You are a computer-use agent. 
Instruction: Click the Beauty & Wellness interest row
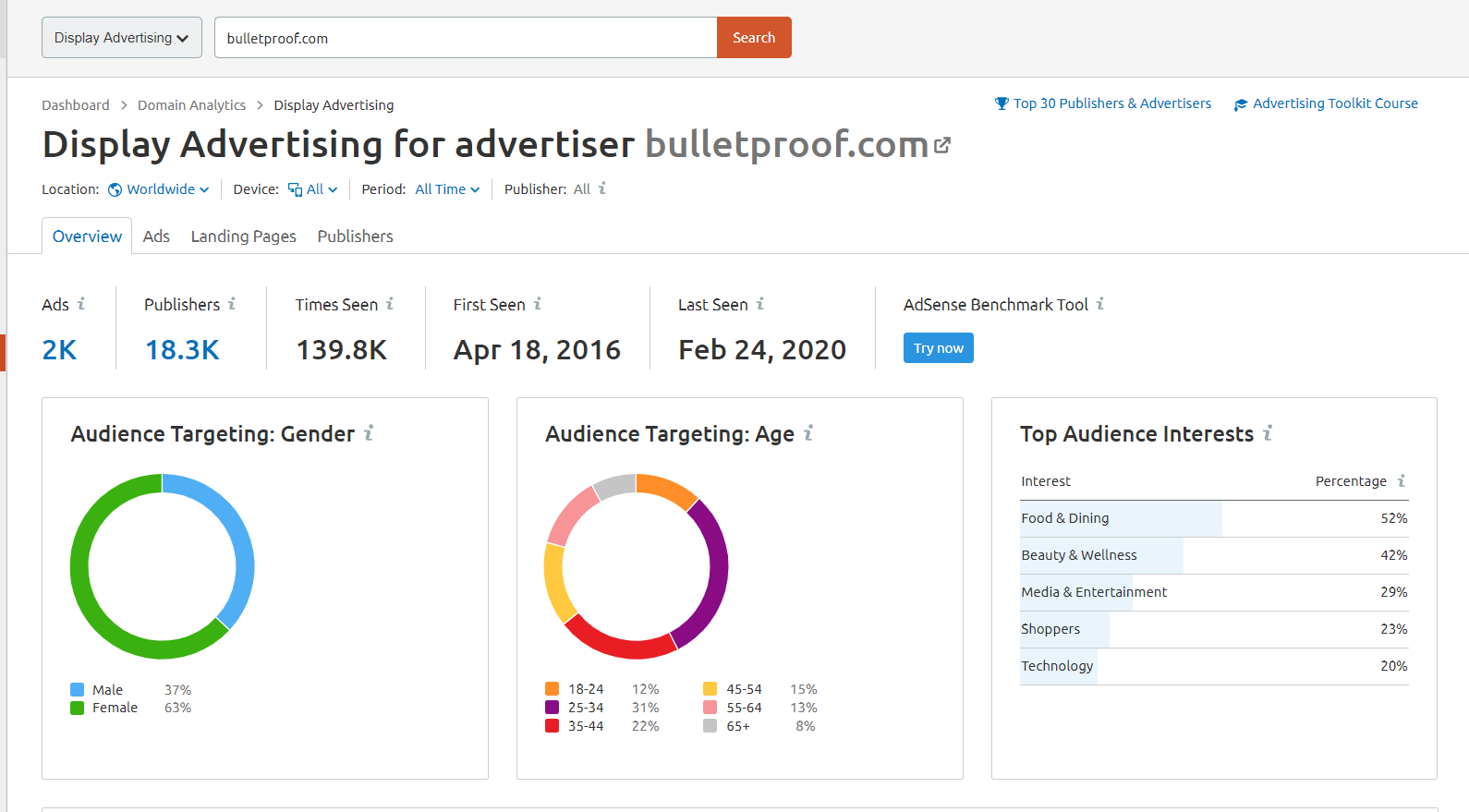1214,556
